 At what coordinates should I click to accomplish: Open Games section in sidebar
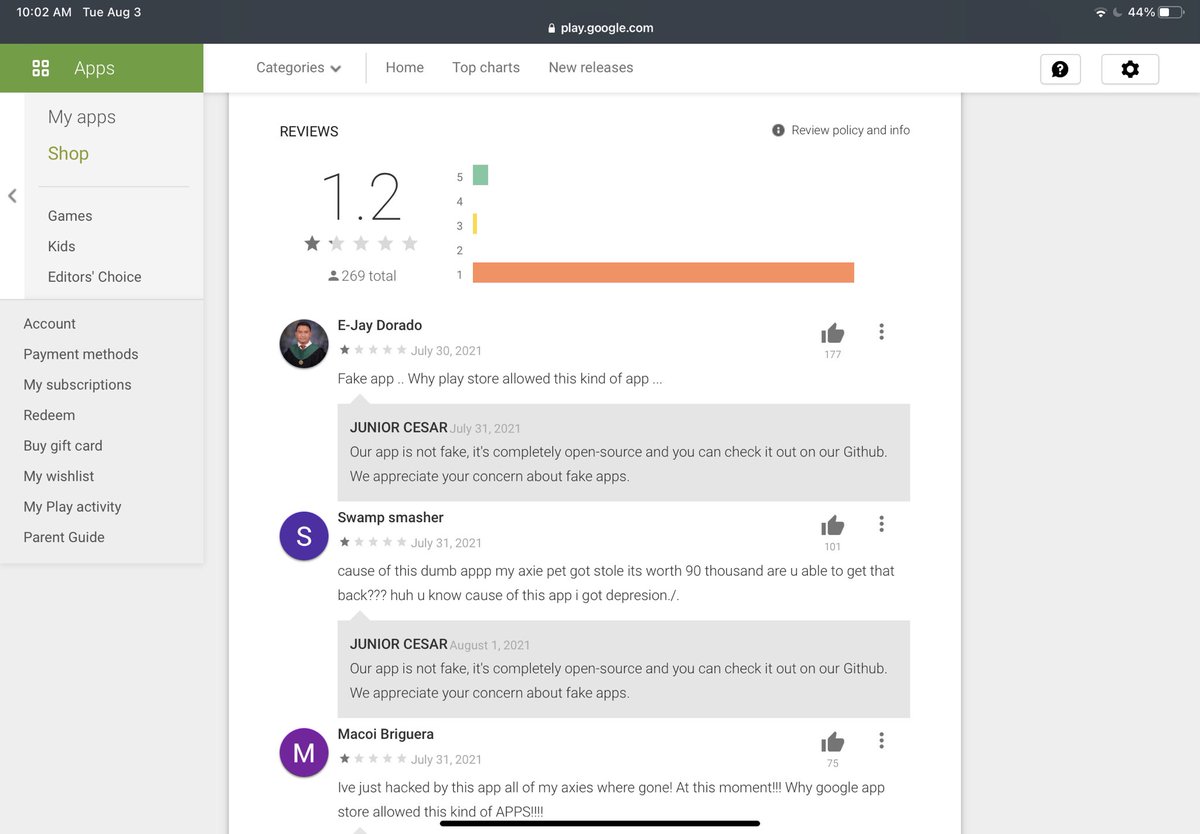(x=70, y=216)
